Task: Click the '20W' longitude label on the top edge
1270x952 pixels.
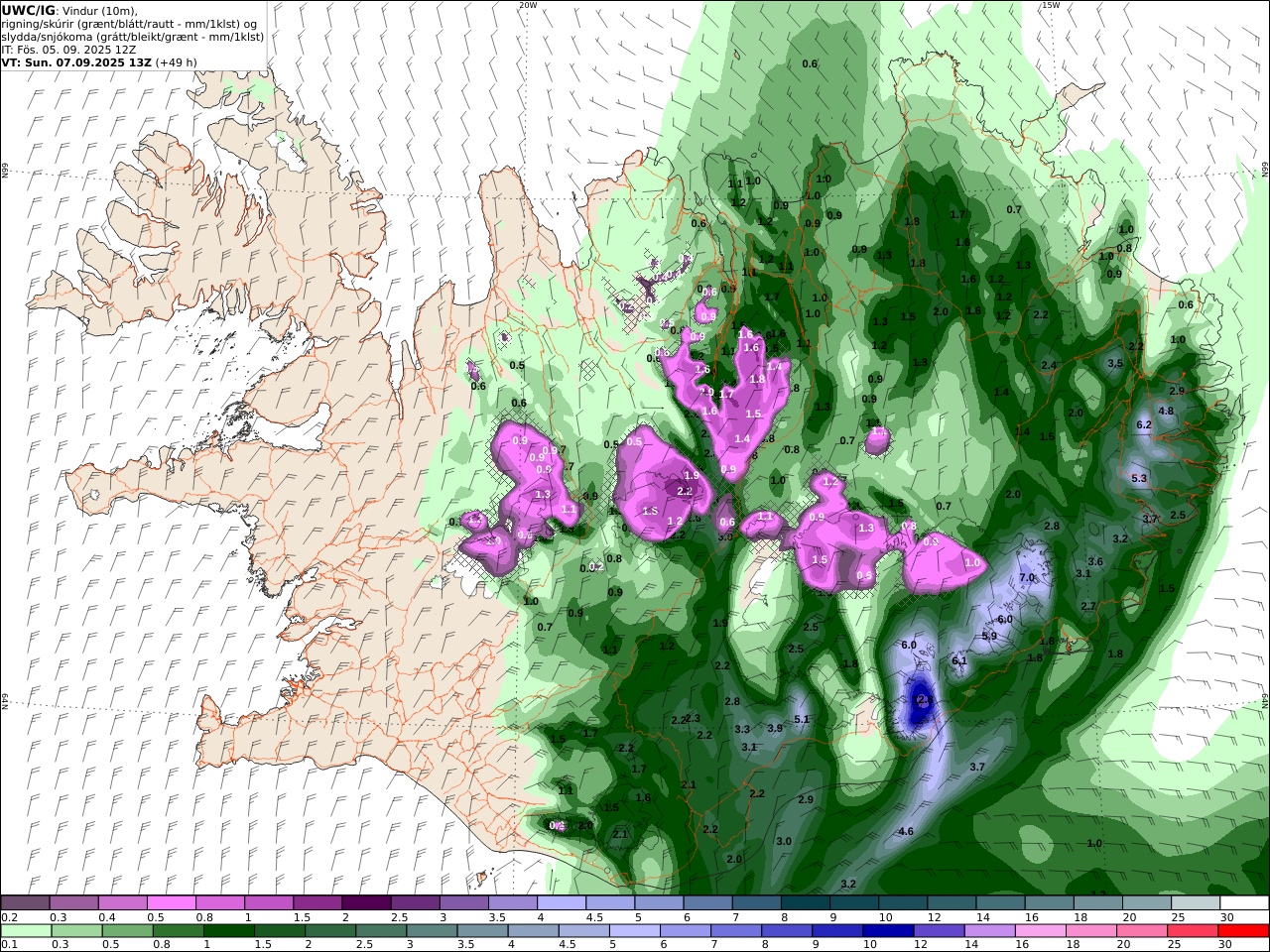Action: 528,5
